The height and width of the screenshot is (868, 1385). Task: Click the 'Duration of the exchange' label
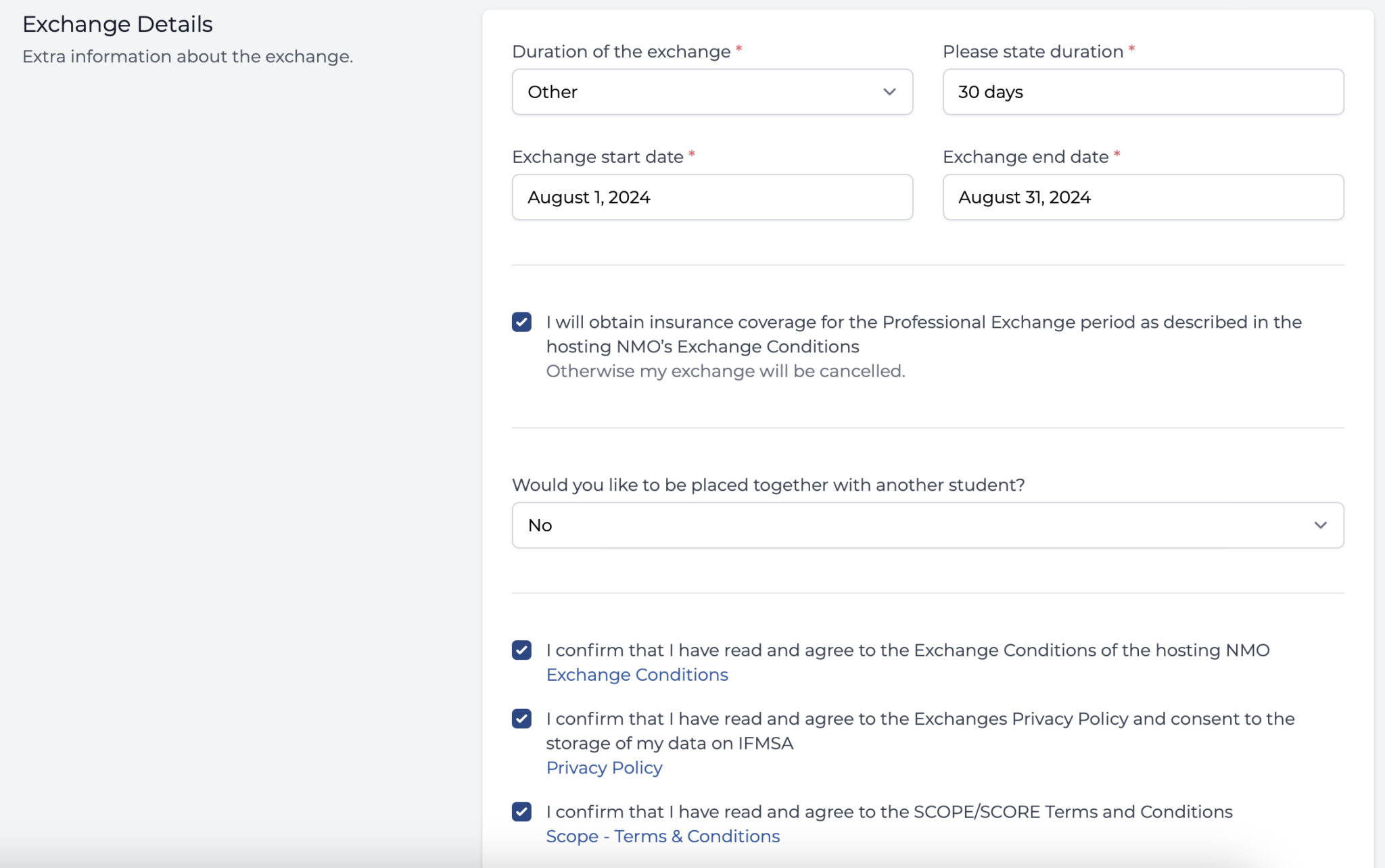click(x=621, y=52)
